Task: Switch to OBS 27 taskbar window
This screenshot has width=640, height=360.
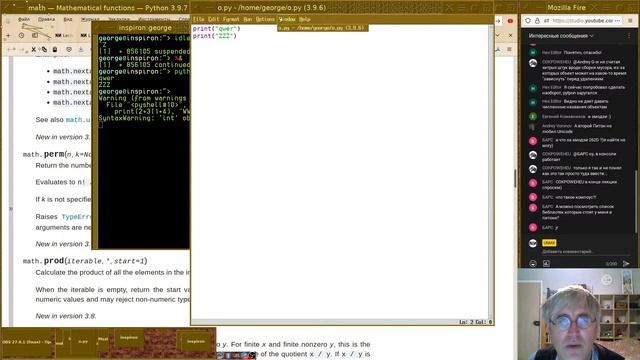Action: click(x=27, y=342)
